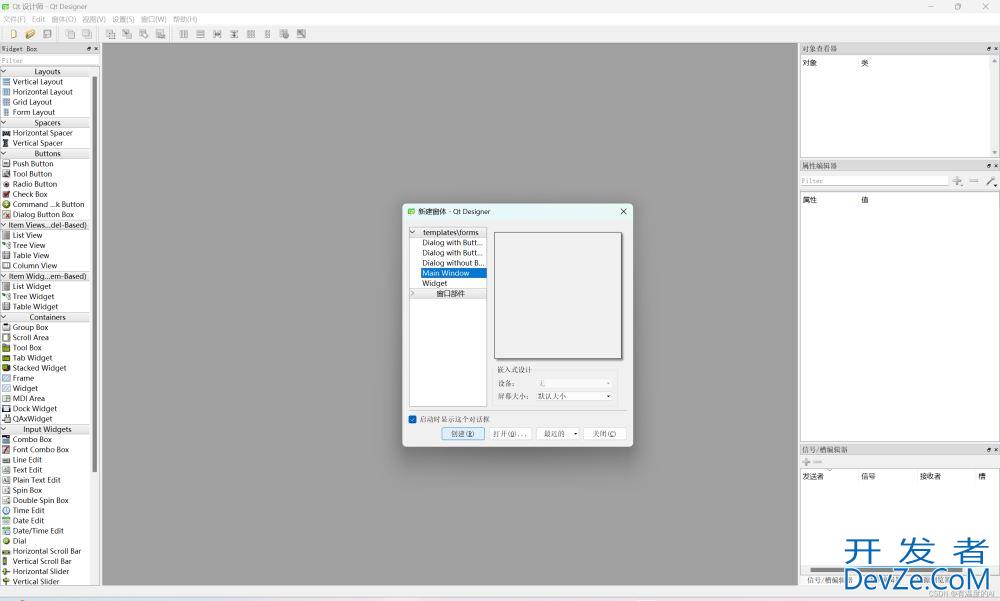Screen dimensions: 1000x601
Task: Collapse the Layouts category in Widget Box
Action: 4,71
